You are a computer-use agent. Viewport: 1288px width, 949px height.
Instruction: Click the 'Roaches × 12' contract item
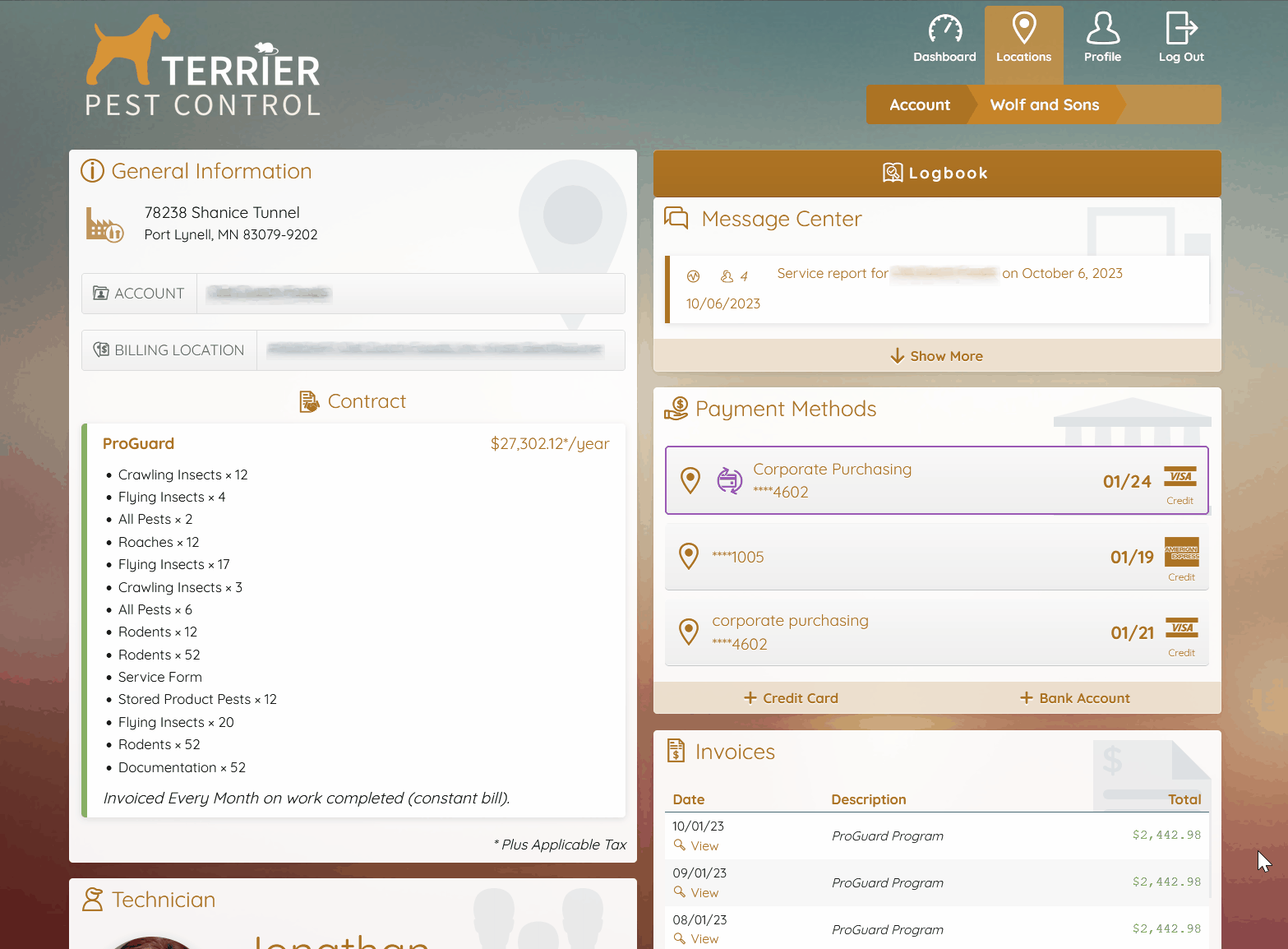pos(159,542)
